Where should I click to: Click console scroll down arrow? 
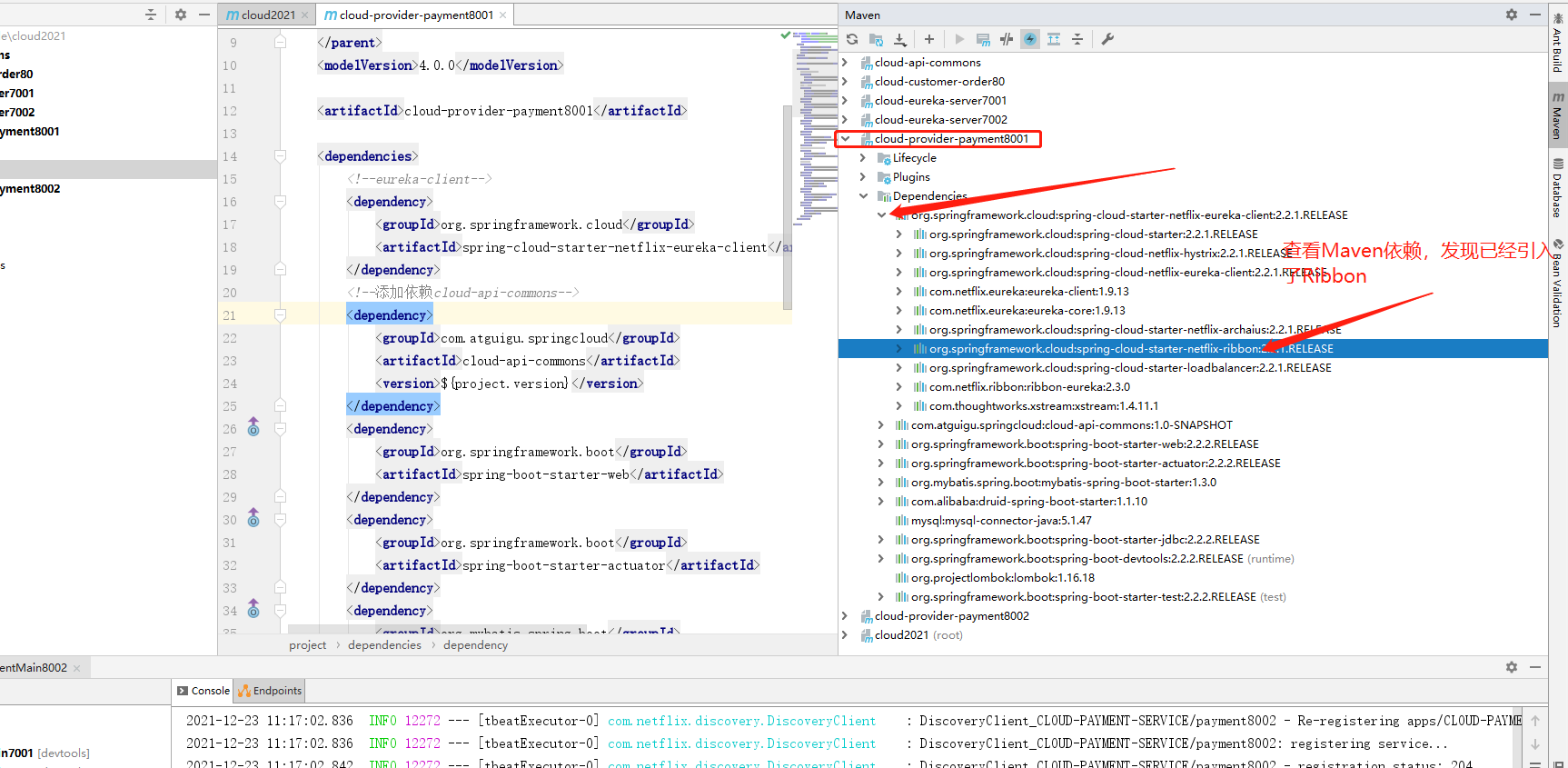pyautogui.click(x=1535, y=744)
